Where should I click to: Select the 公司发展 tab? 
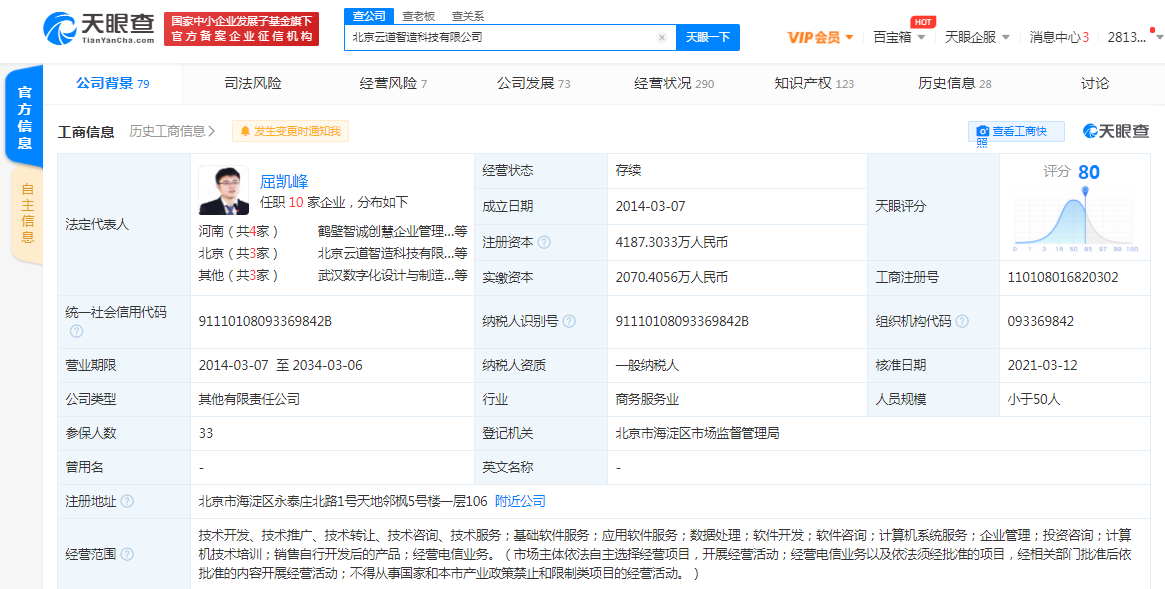pyautogui.click(x=533, y=84)
